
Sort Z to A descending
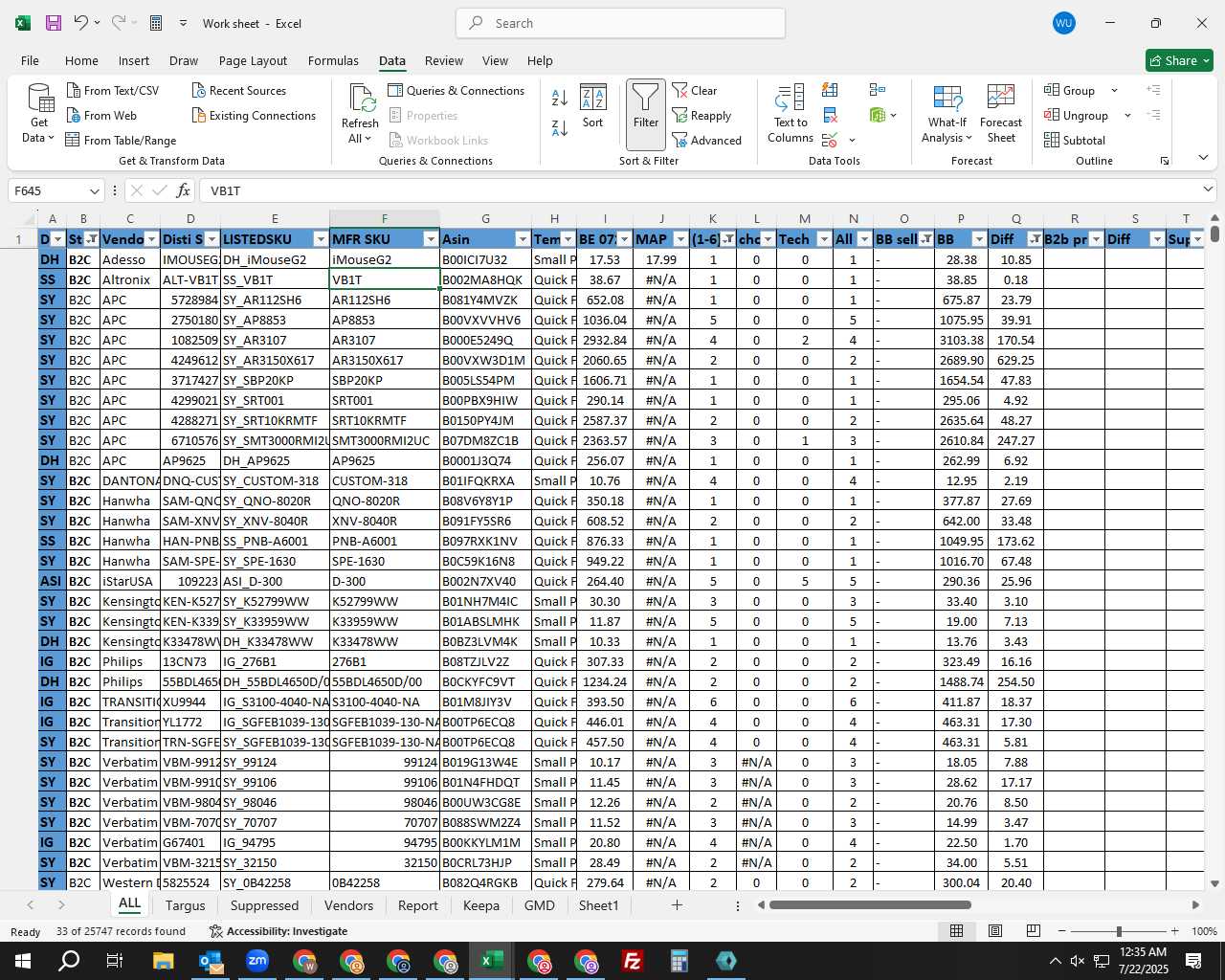click(x=560, y=126)
